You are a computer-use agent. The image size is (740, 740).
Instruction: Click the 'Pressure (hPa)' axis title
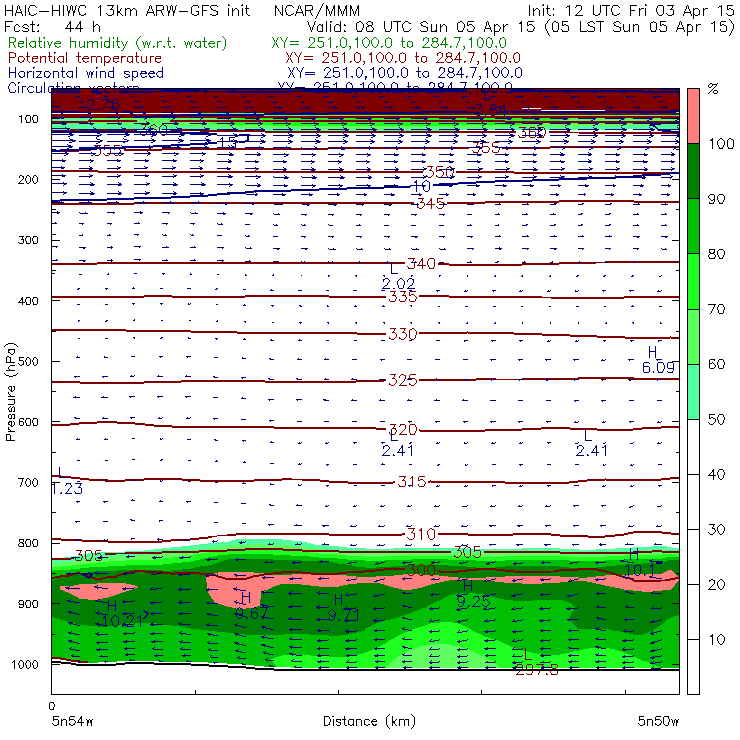(10, 392)
